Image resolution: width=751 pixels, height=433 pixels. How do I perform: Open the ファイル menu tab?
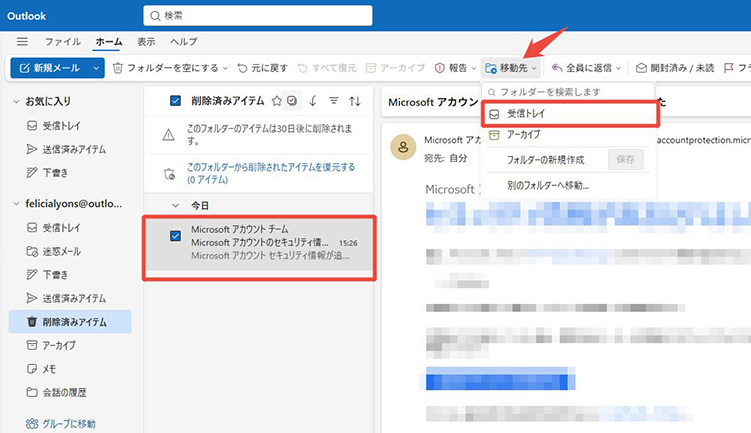[63, 42]
